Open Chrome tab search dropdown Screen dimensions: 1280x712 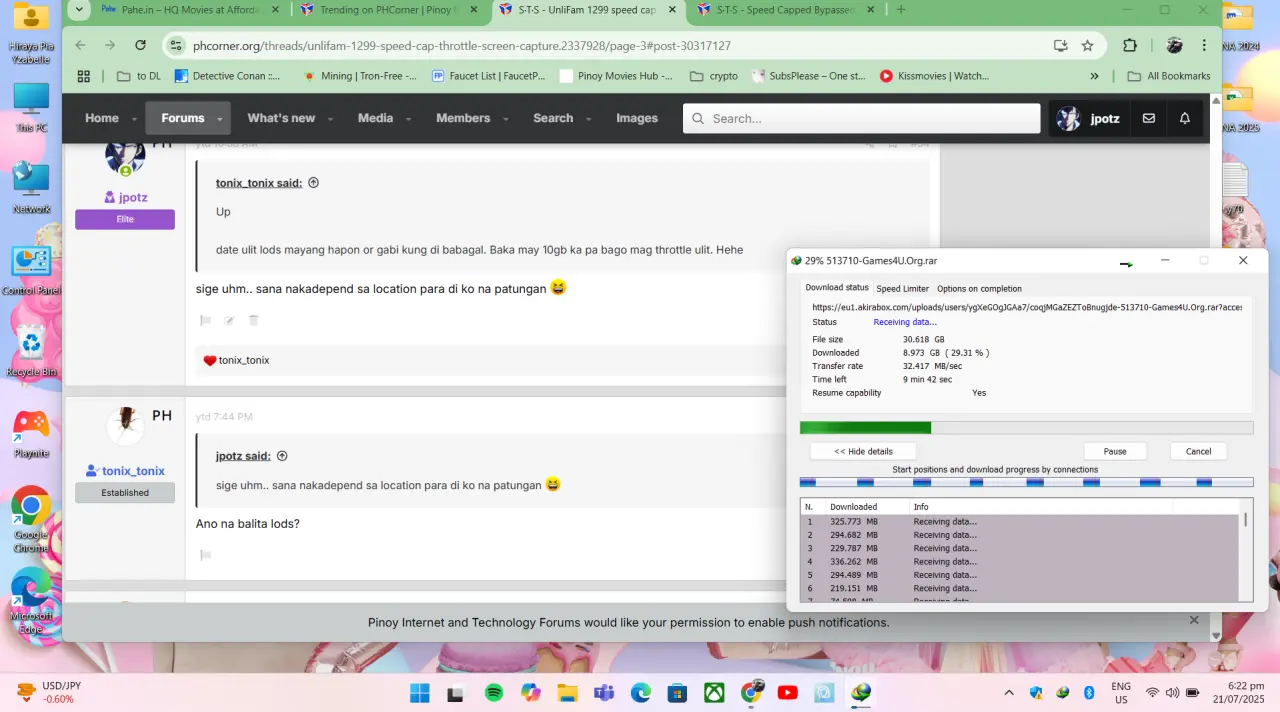(x=80, y=10)
